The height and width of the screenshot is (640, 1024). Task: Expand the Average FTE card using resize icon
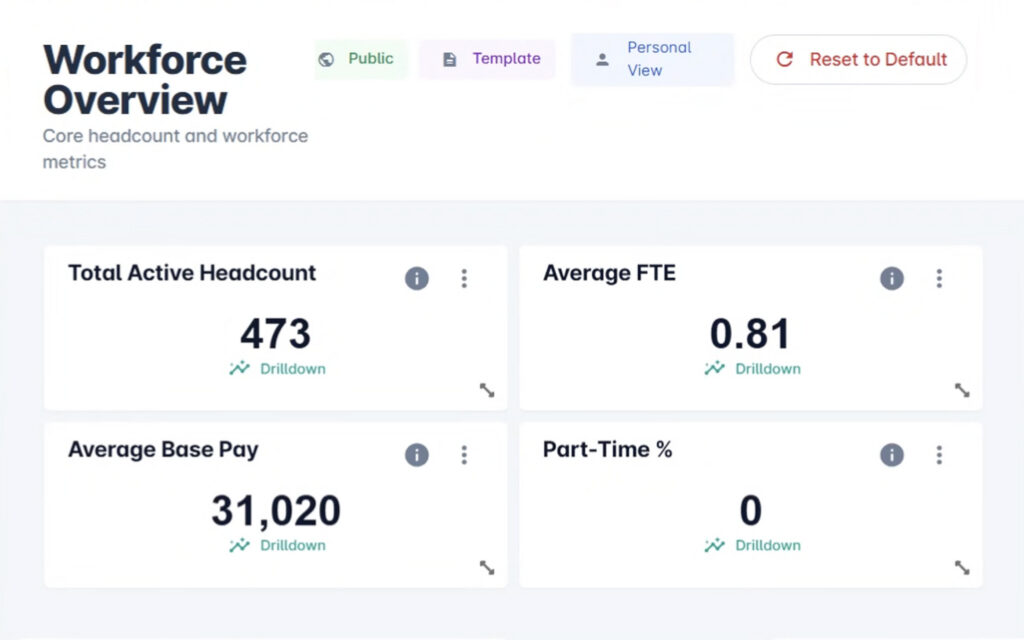coord(962,391)
